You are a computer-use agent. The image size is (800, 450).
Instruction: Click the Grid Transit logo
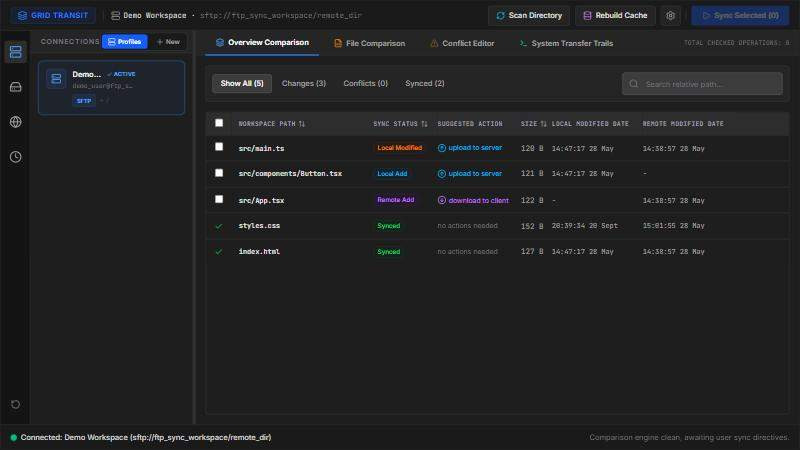[x=53, y=16]
